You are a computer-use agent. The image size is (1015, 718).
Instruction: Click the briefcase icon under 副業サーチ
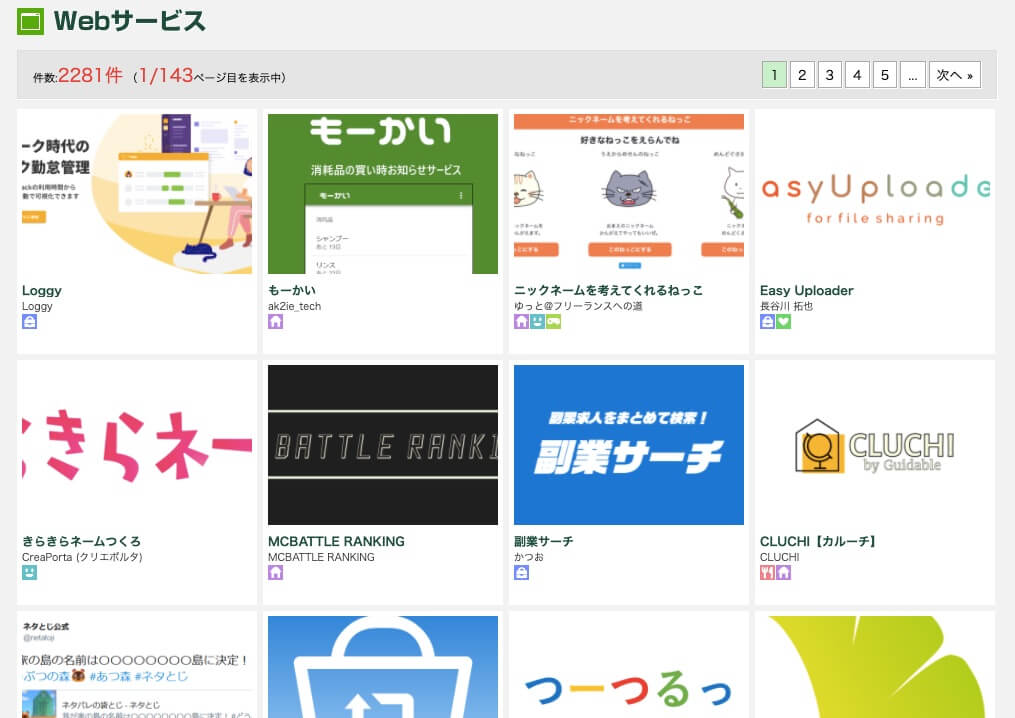point(521,572)
